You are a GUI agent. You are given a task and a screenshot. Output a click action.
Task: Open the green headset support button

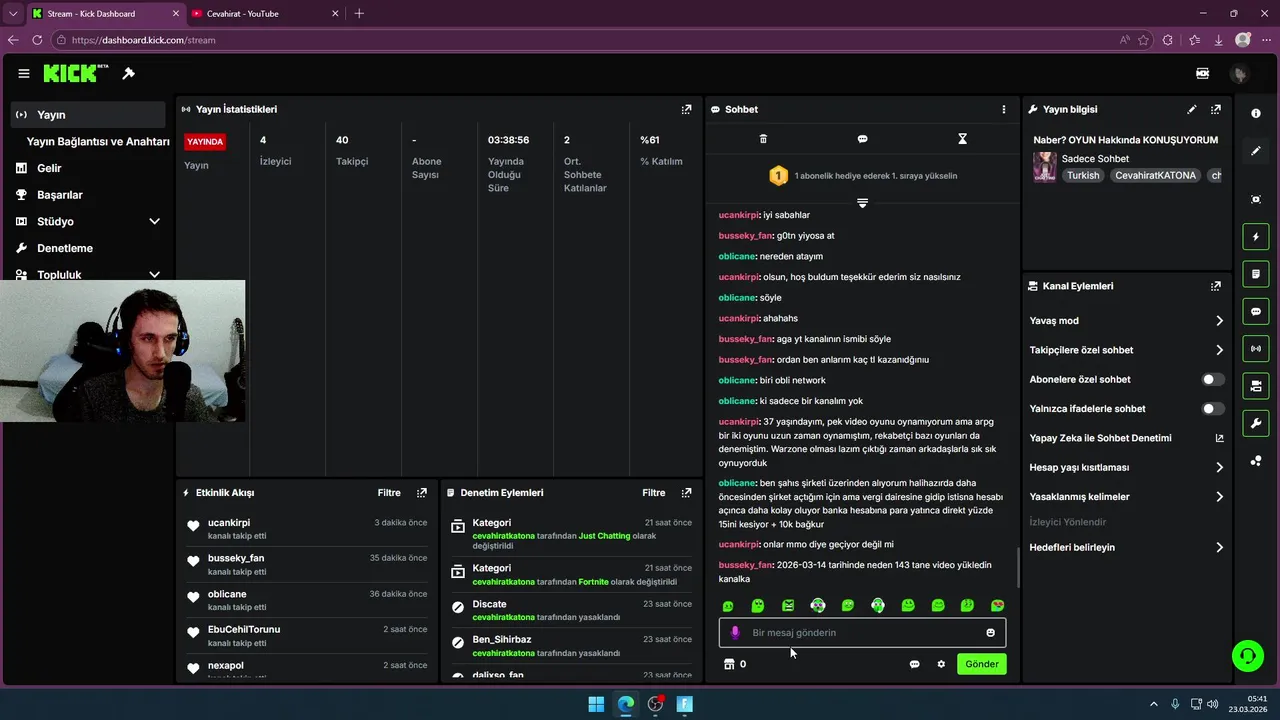click(x=1248, y=656)
